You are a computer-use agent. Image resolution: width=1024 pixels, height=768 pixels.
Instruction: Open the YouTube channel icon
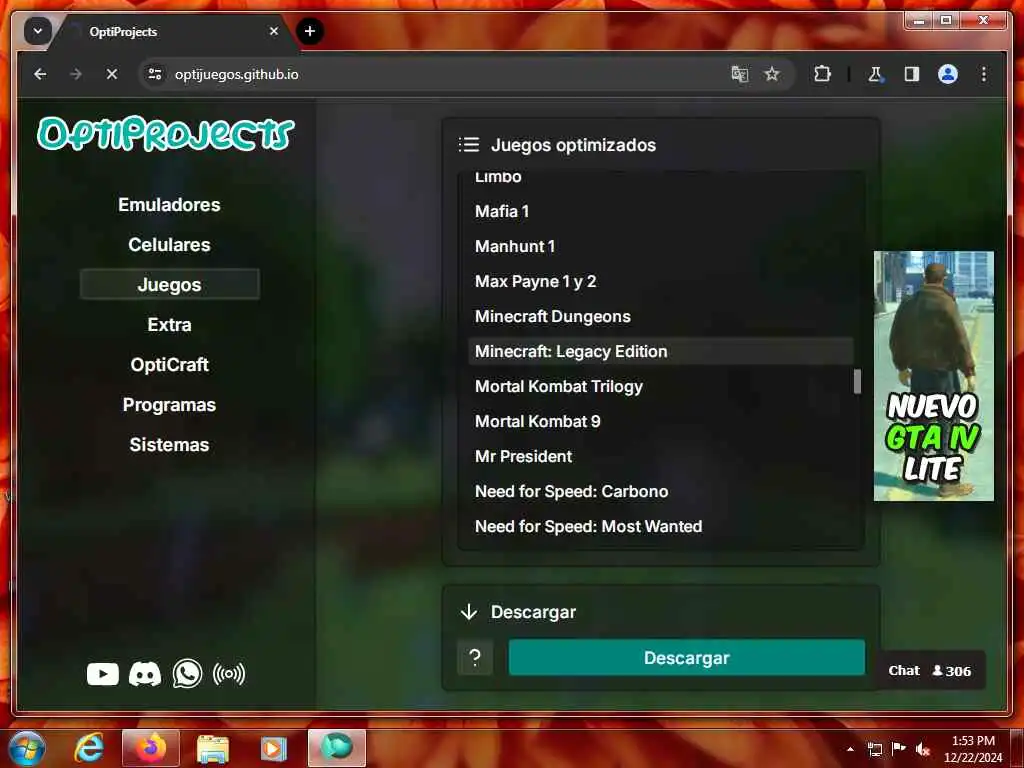[x=103, y=674]
